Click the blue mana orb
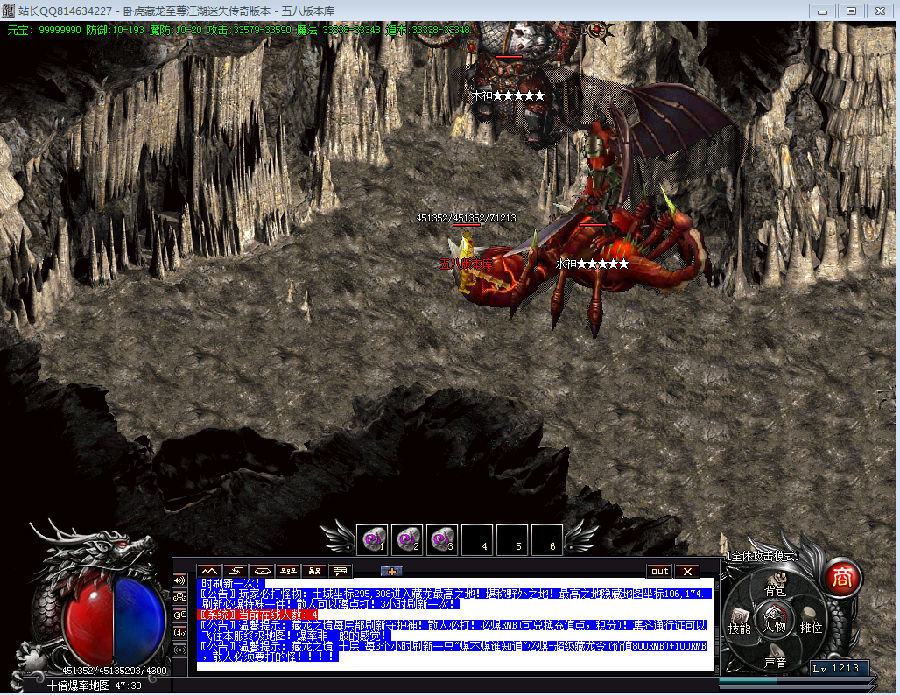Image resolution: width=900 pixels, height=695 pixels. 139,620
